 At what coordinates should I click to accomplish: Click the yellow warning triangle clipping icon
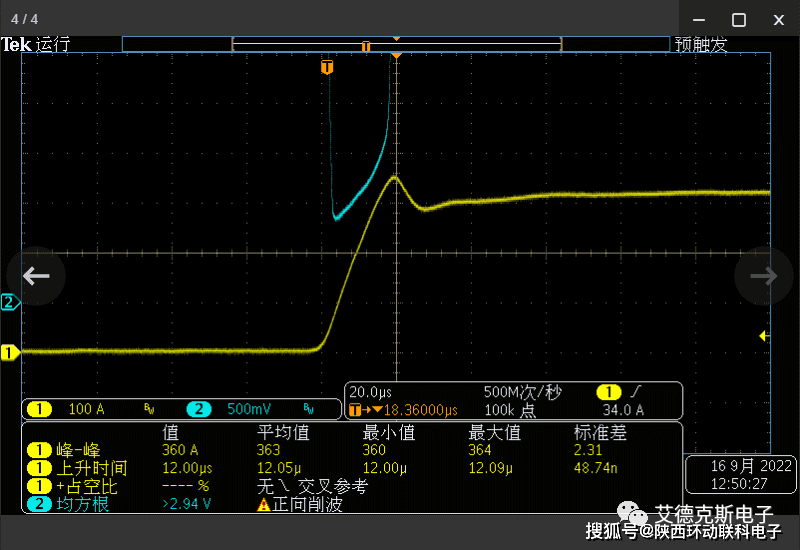click(264, 506)
